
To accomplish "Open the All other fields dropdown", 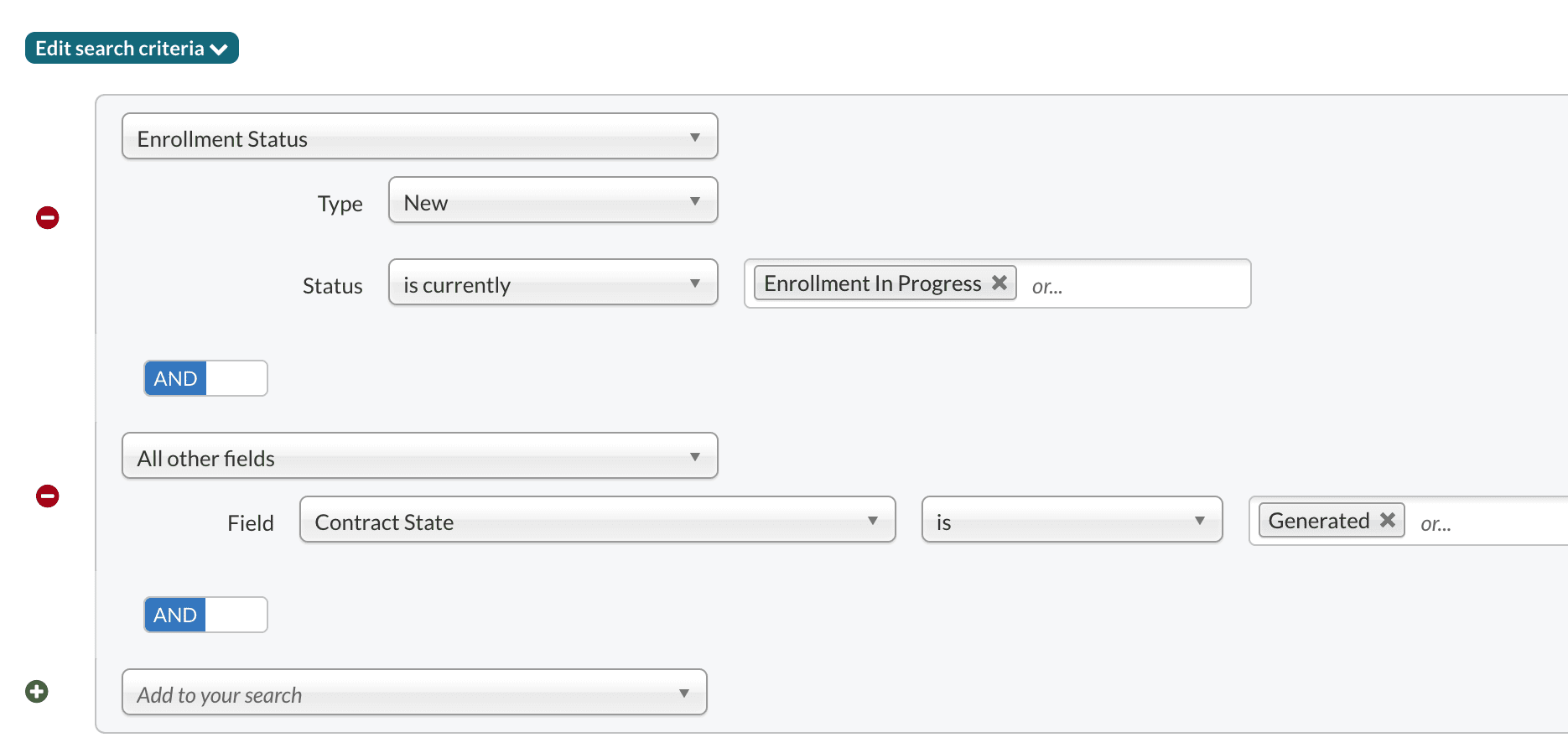I will tap(419, 456).
